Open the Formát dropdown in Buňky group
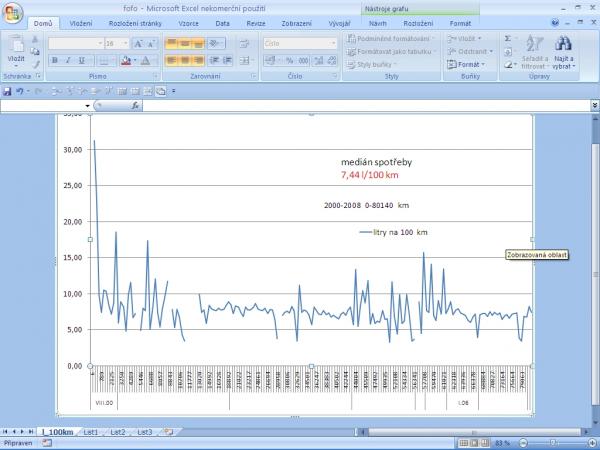This screenshot has height=450, width=600. (469, 64)
